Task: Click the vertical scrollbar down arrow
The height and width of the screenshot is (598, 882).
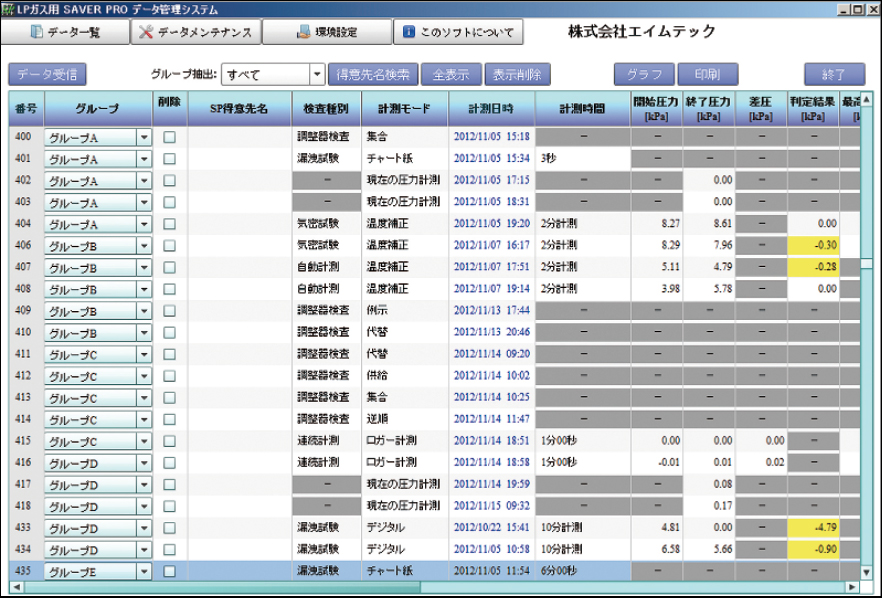Action: coord(867,572)
